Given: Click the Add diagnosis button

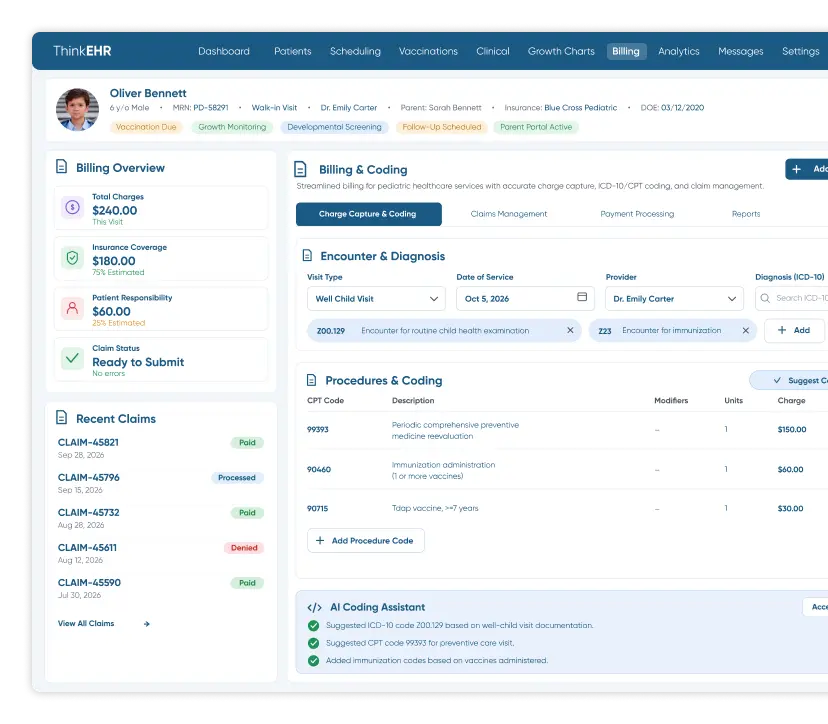Looking at the screenshot, I should click(795, 331).
